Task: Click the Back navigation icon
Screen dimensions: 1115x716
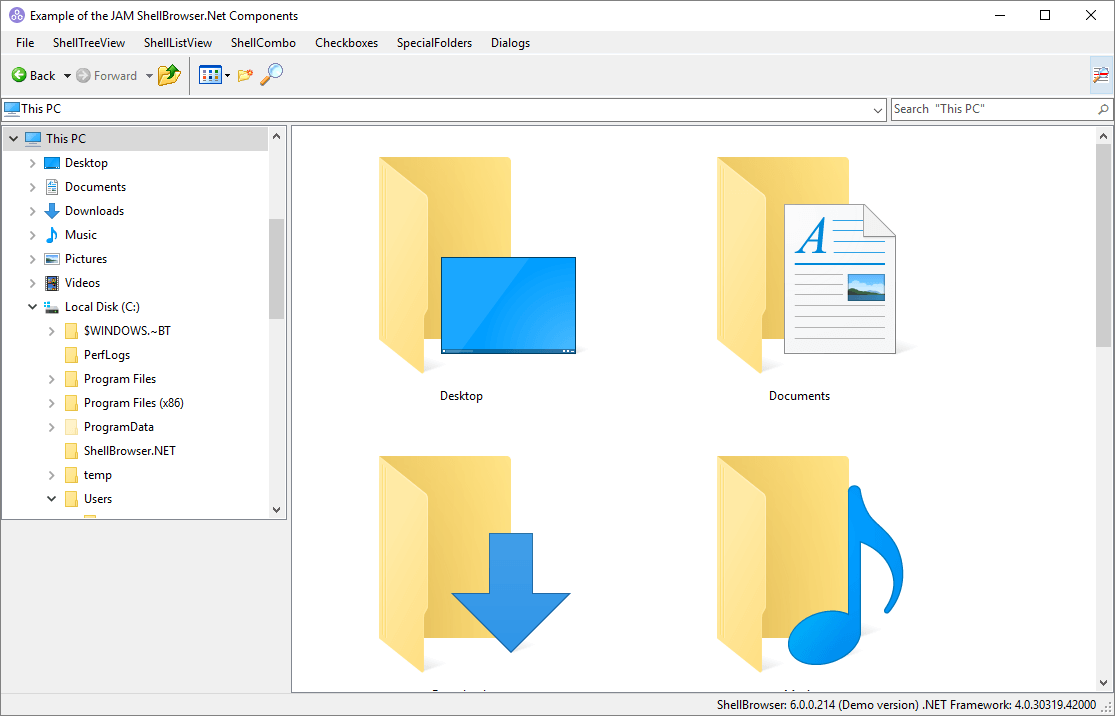Action: [x=19, y=75]
